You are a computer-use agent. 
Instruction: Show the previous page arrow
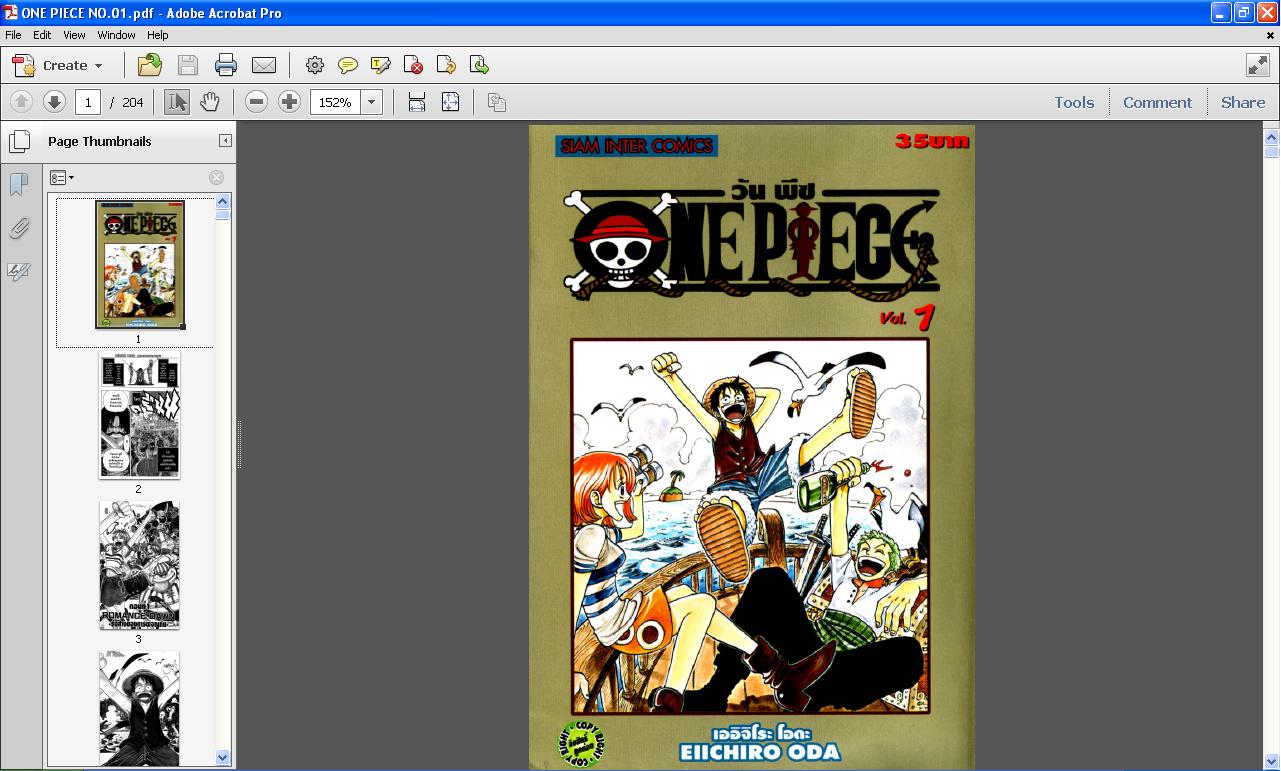click(x=21, y=102)
